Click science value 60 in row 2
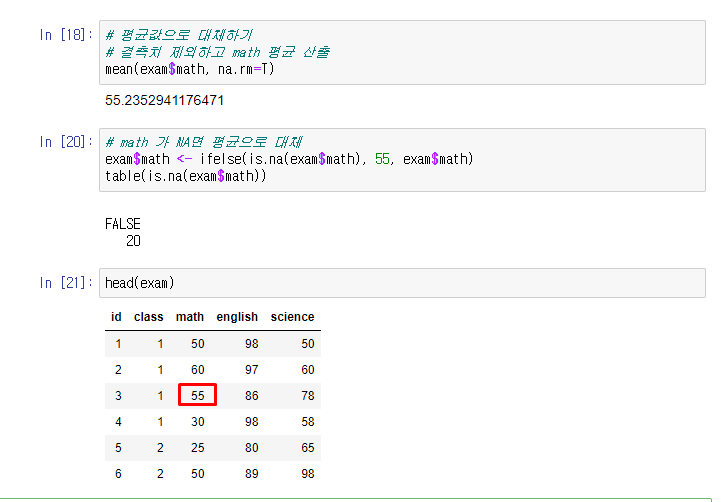 308,370
